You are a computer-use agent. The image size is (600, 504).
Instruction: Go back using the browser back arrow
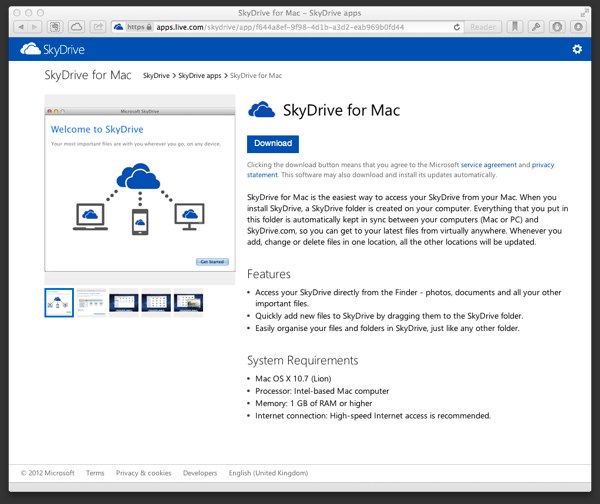(21, 27)
